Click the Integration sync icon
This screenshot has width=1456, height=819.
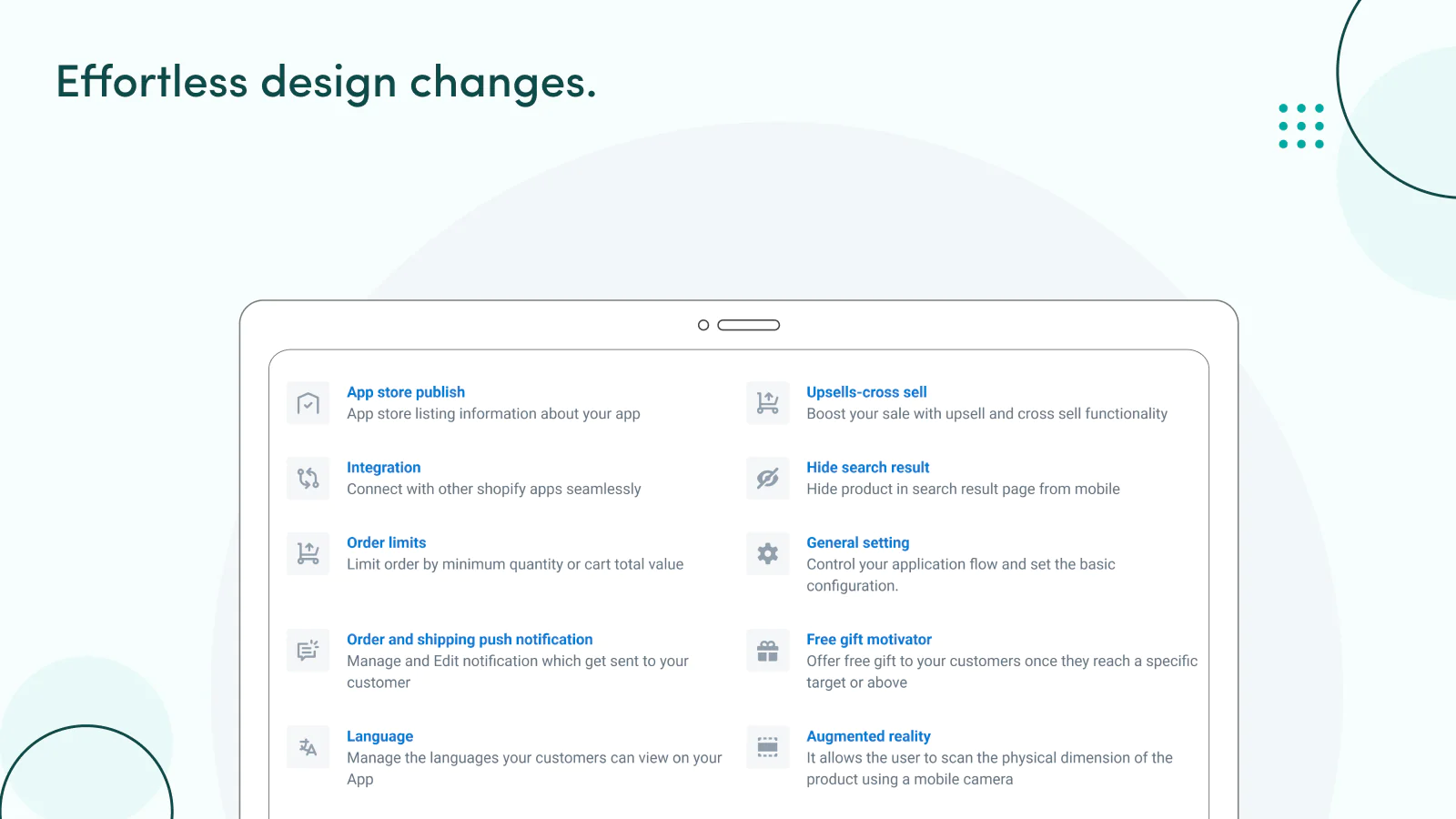click(x=308, y=478)
